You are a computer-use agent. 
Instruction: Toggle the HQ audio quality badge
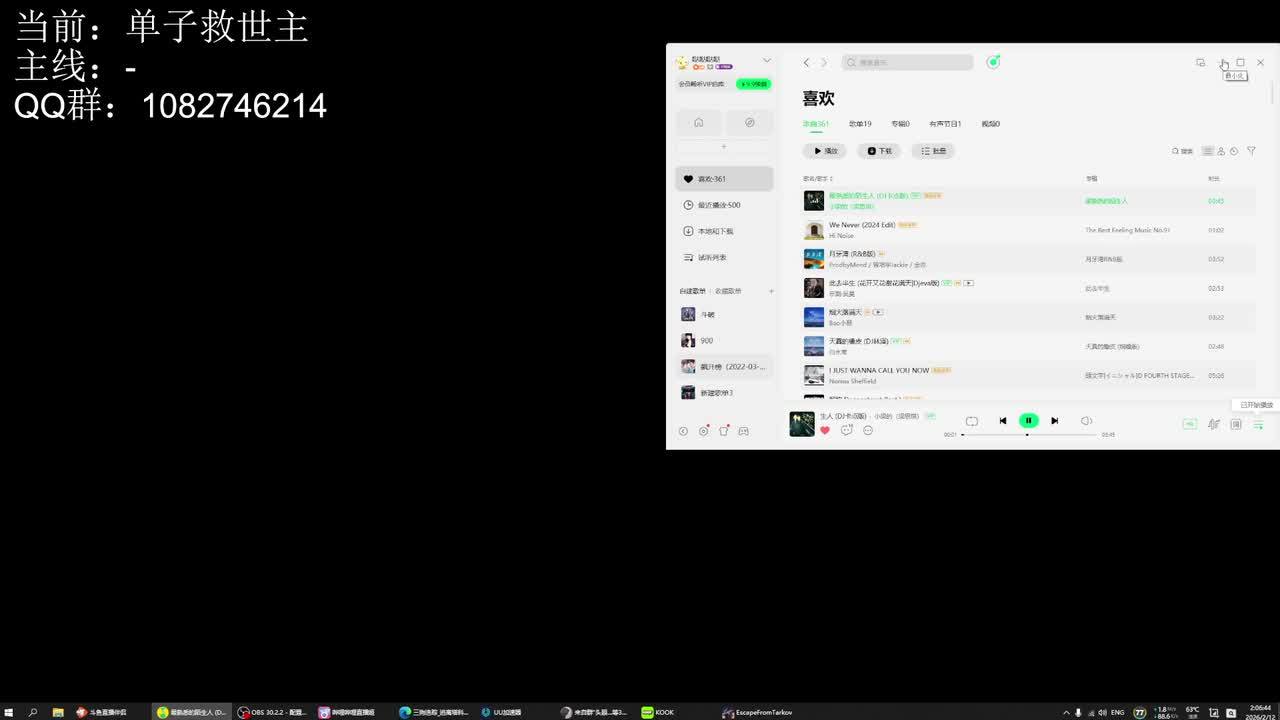(x=1189, y=424)
